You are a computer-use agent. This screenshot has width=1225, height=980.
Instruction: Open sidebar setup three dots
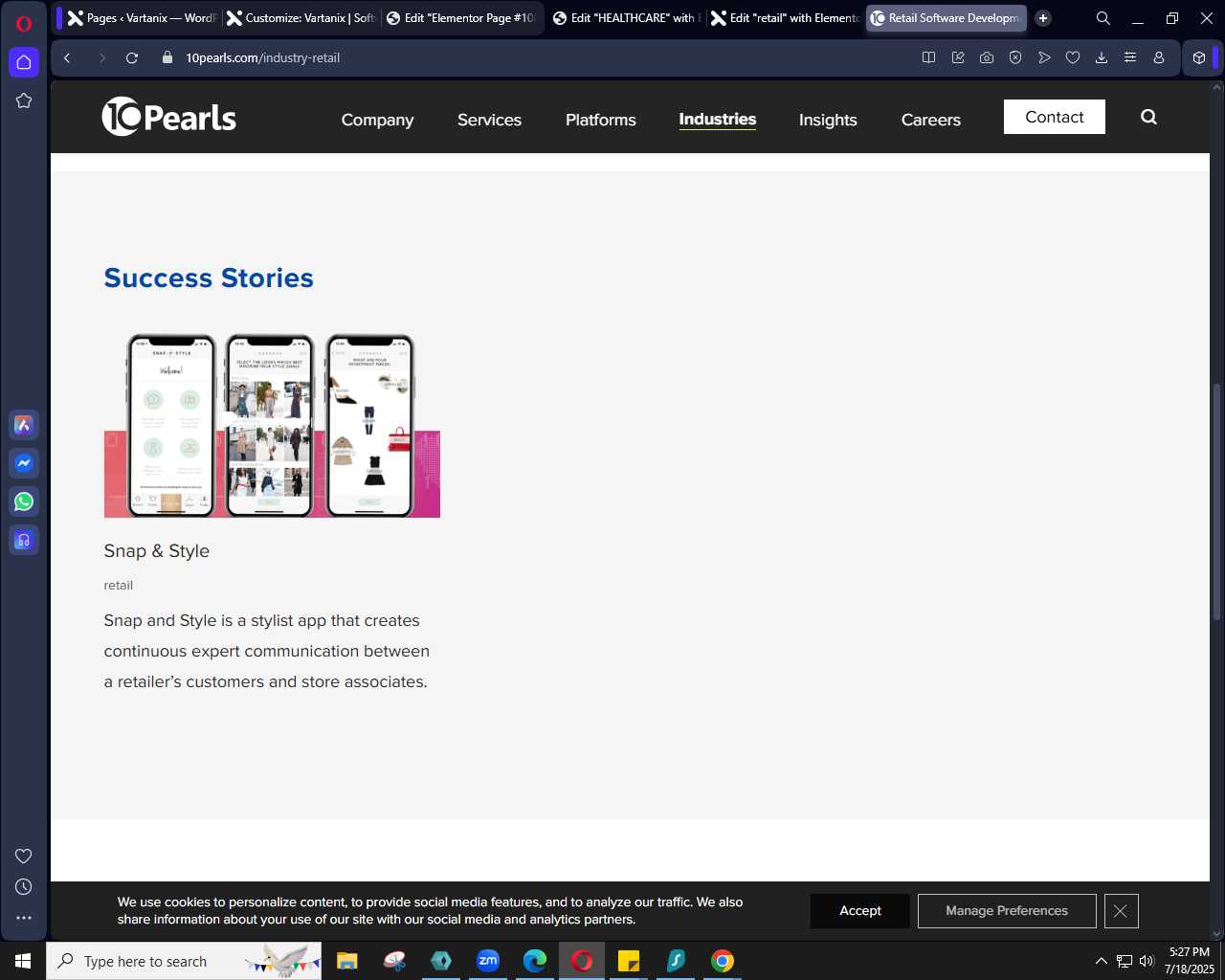click(x=24, y=918)
